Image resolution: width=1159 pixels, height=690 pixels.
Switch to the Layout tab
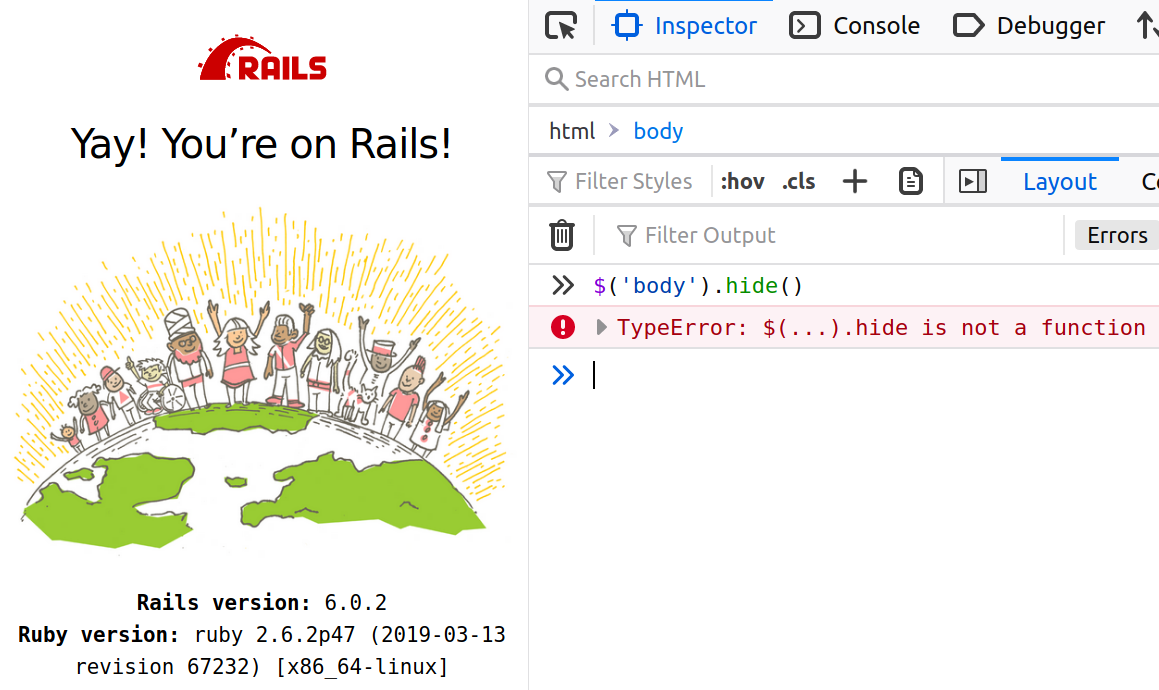coord(1059,181)
